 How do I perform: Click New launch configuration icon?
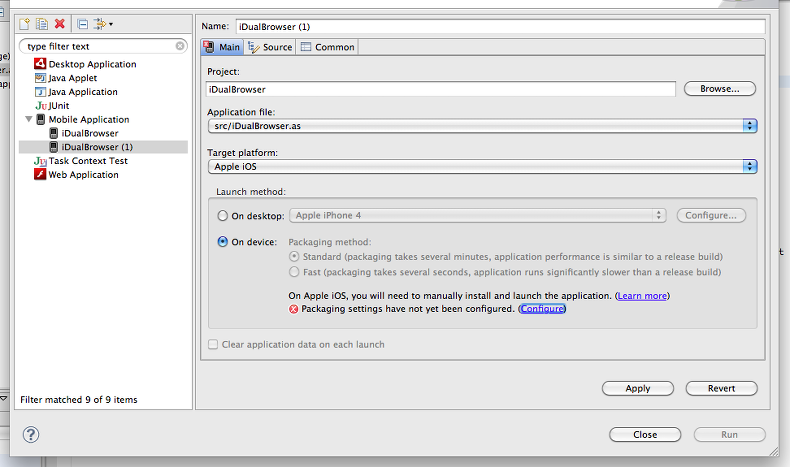pos(24,24)
